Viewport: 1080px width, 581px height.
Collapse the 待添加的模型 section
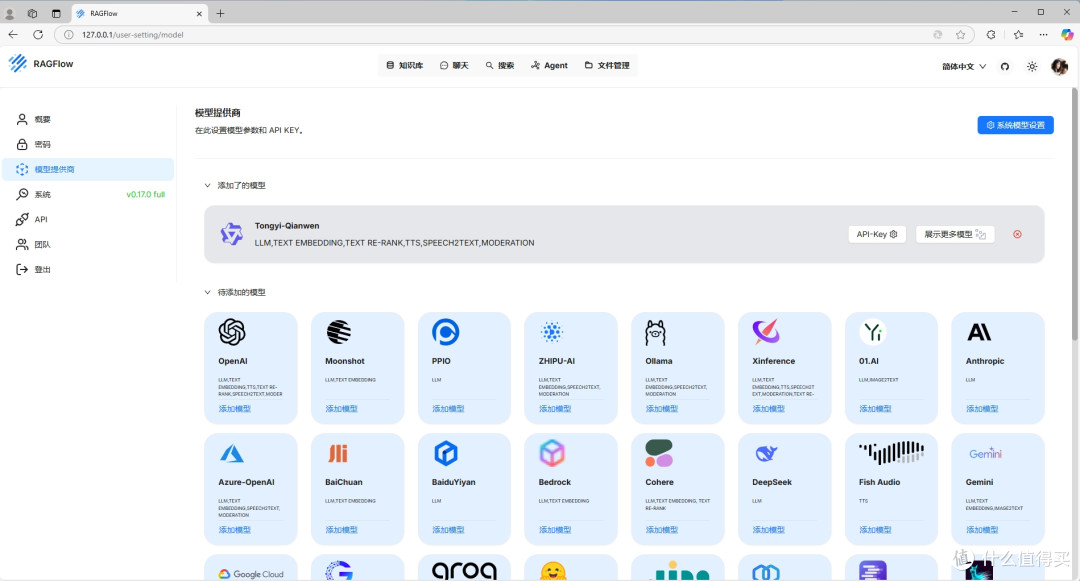pyautogui.click(x=207, y=292)
